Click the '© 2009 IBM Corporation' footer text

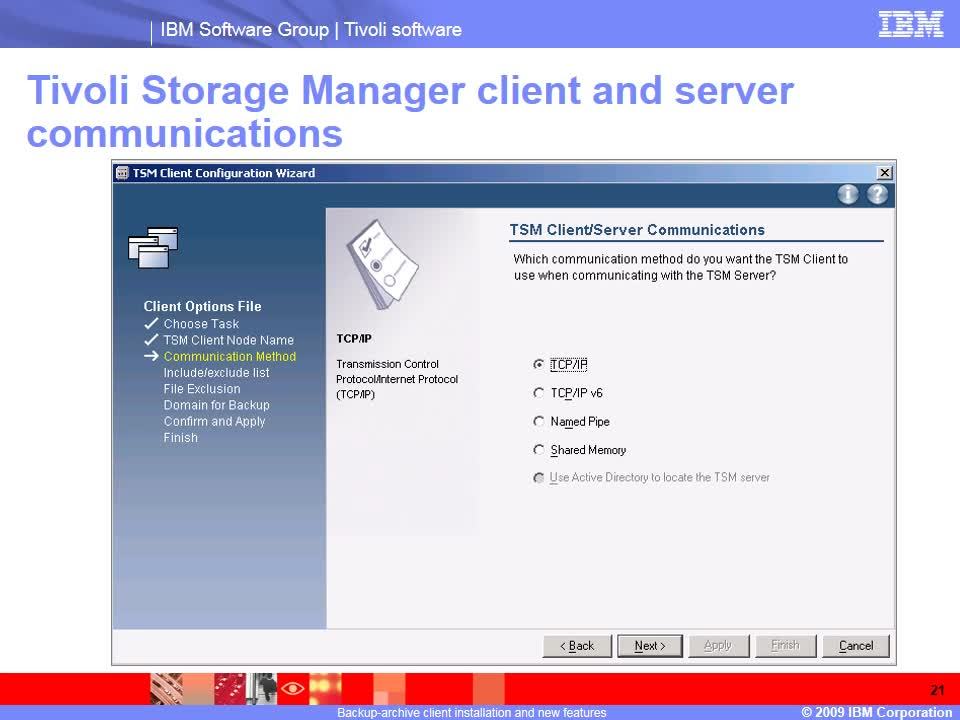pos(876,712)
